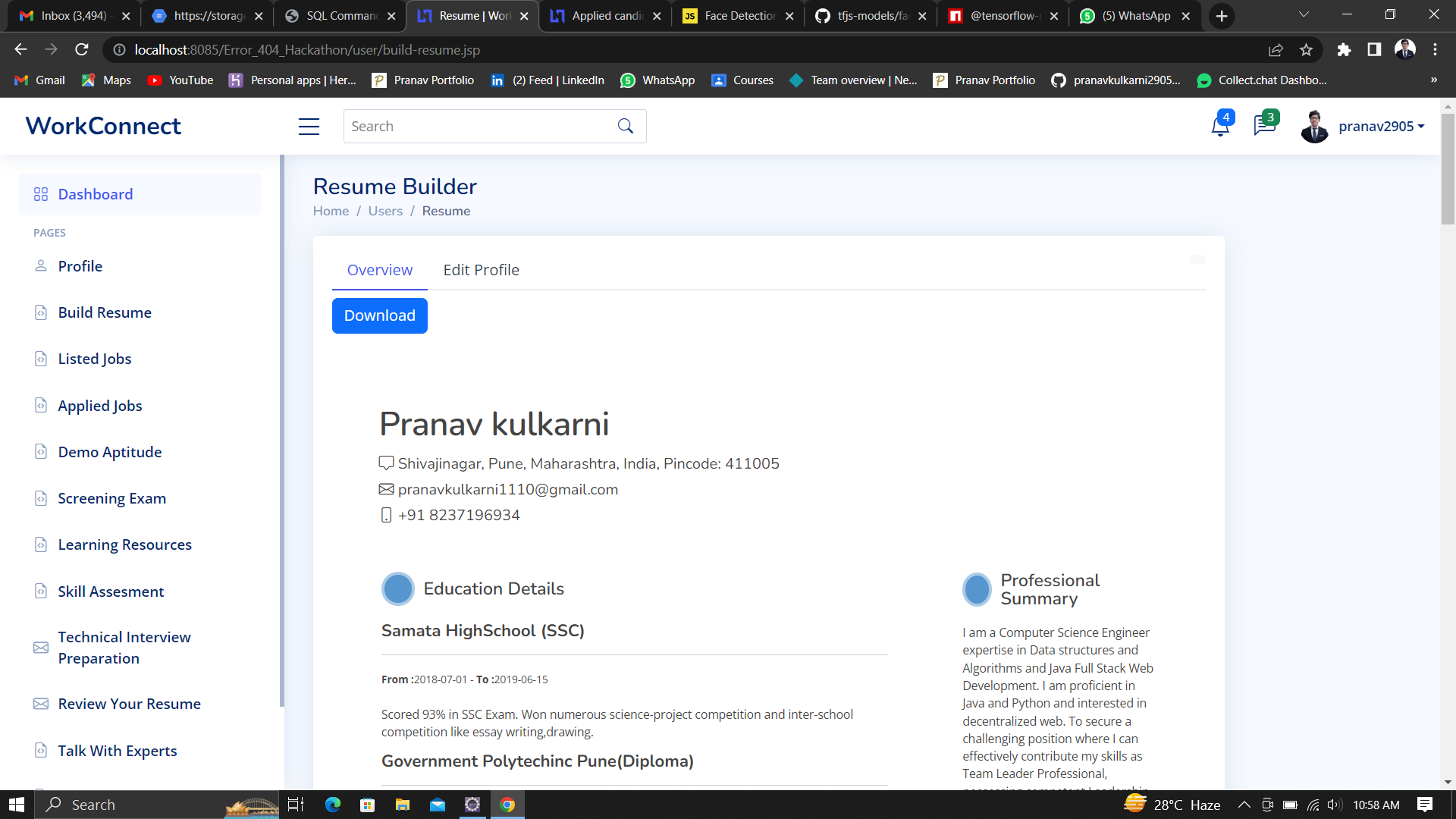The image size is (1456, 819).
Task: Select the Overview tab
Action: pyautogui.click(x=379, y=270)
